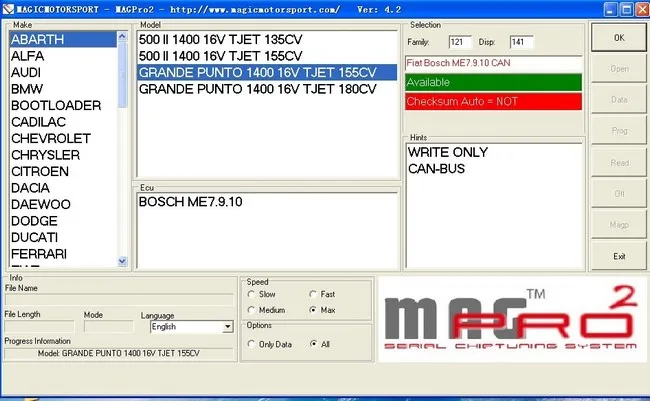This screenshot has width=650, height=401.
Task: Click the File Length field
Action: (x=39, y=326)
